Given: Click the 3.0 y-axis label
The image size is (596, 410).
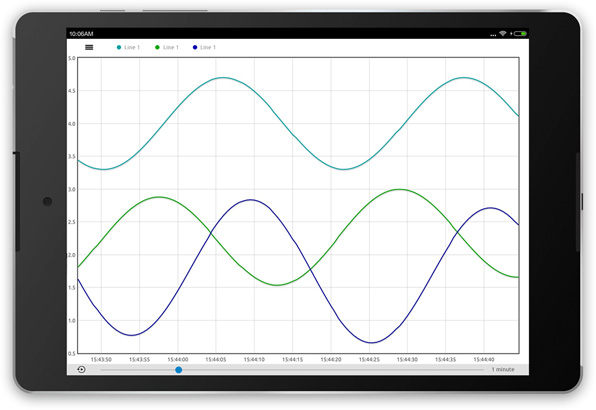Looking at the screenshot, I should 71,189.
